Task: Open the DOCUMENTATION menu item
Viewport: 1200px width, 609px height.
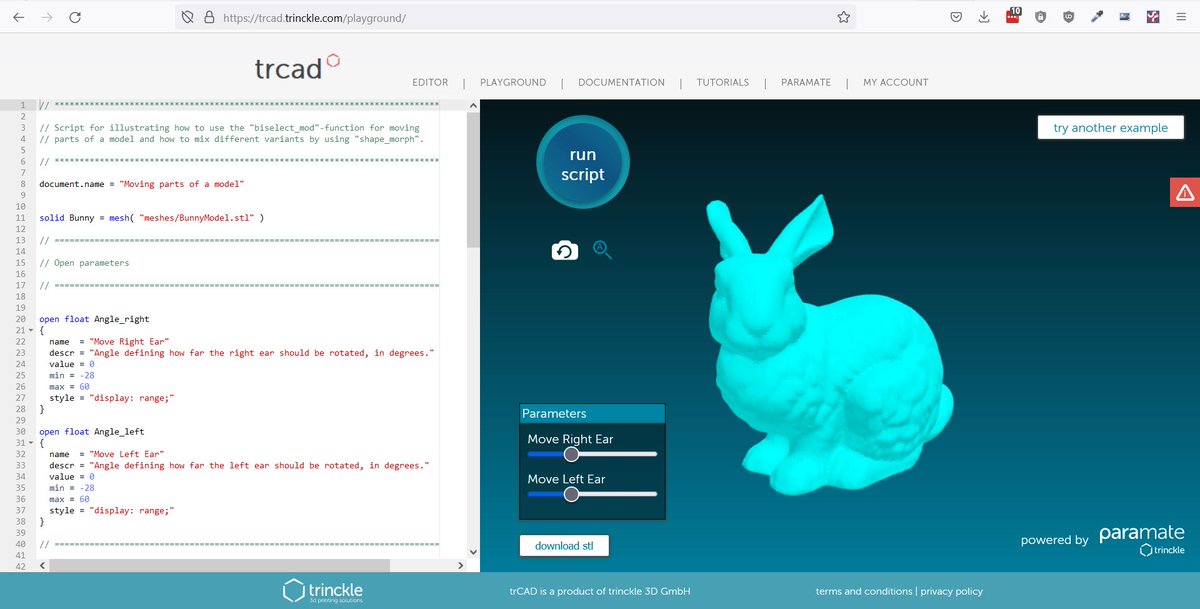Action: tap(621, 82)
